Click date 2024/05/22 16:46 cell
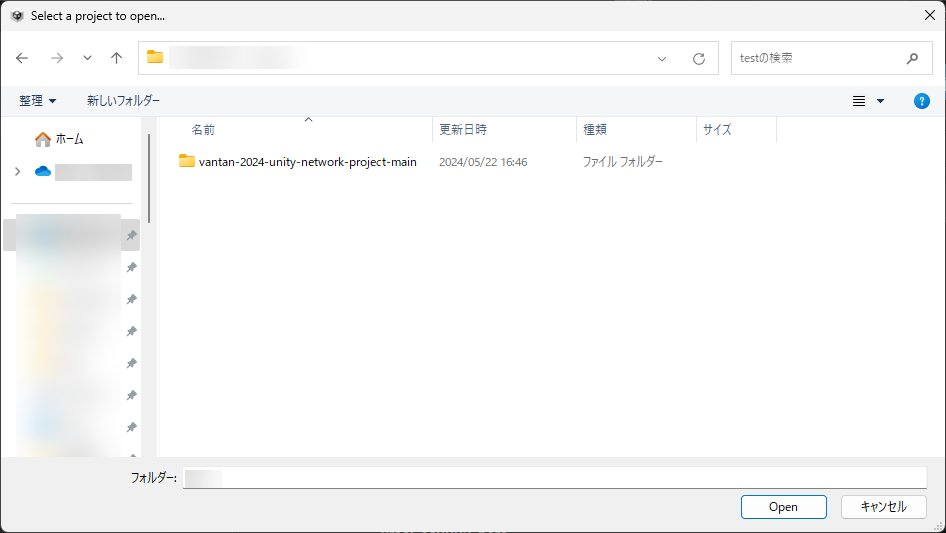Screen dimensions: 946x533 pyautogui.click(x=483, y=162)
